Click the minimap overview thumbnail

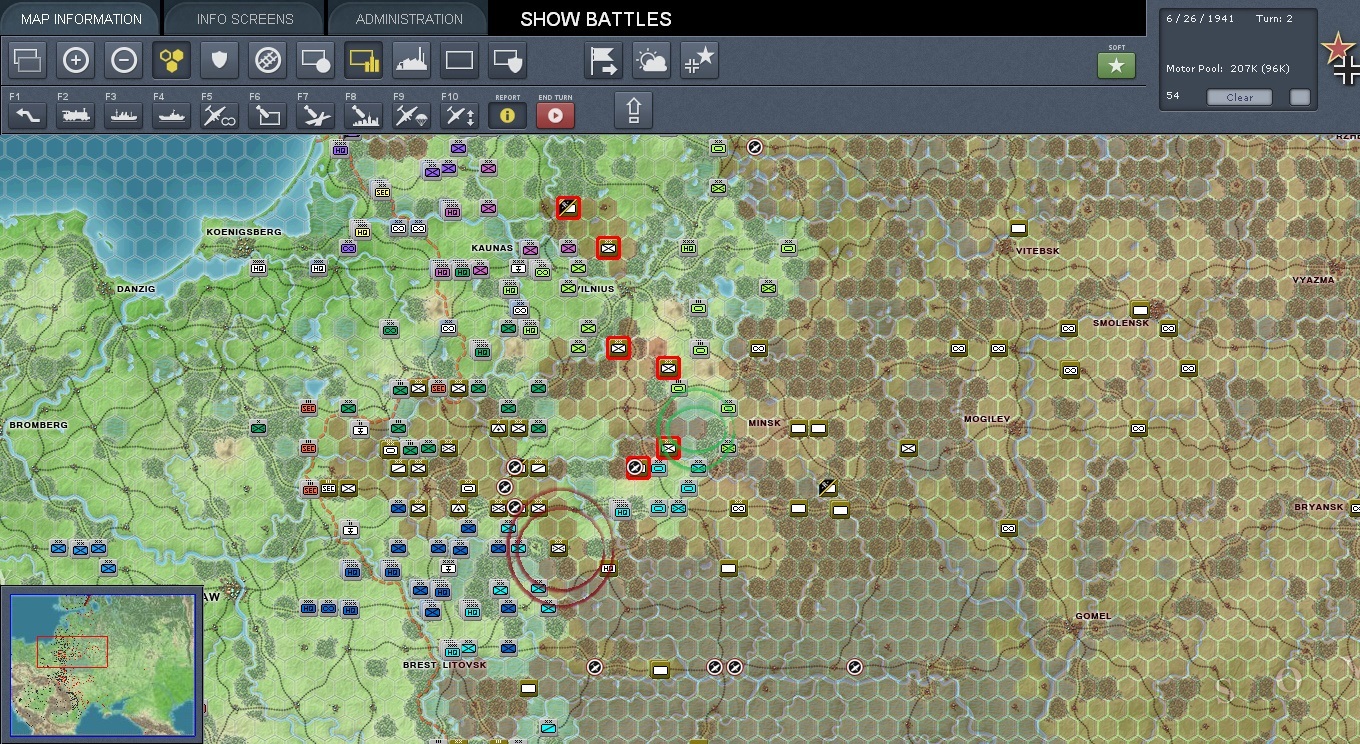tap(102, 665)
